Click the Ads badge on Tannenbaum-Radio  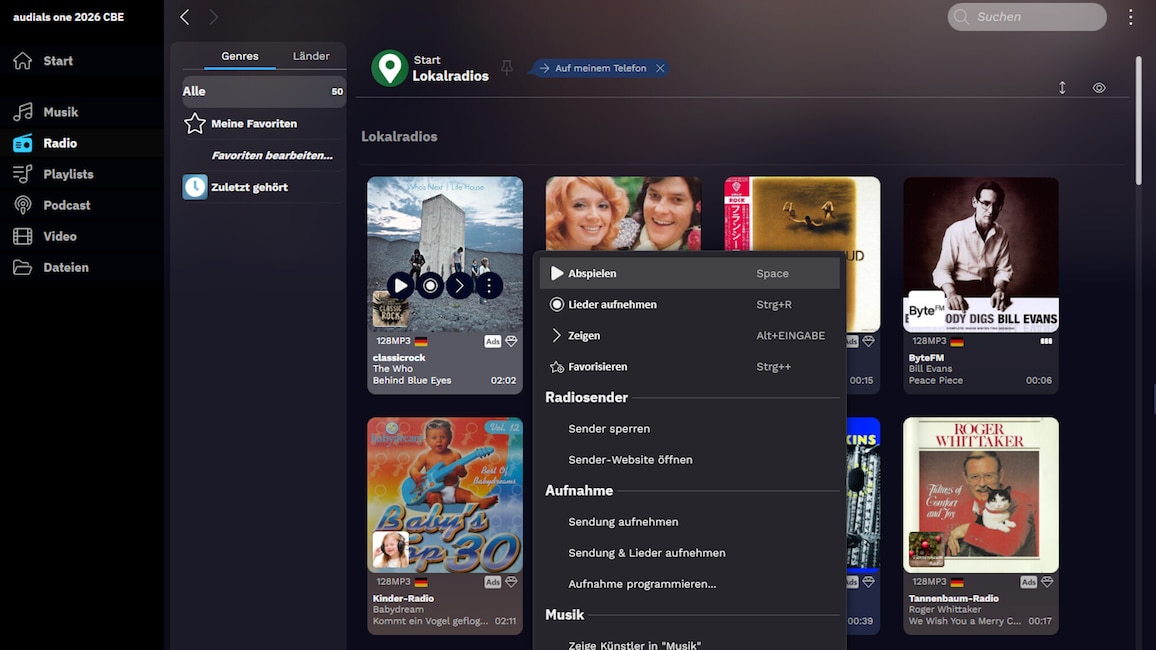click(1028, 582)
